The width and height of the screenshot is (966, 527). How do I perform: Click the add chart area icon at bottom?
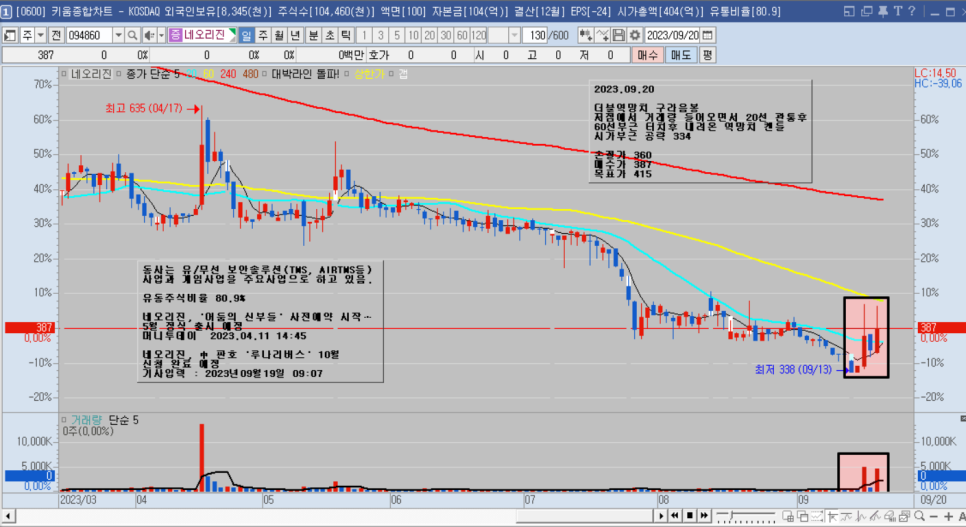point(788,516)
